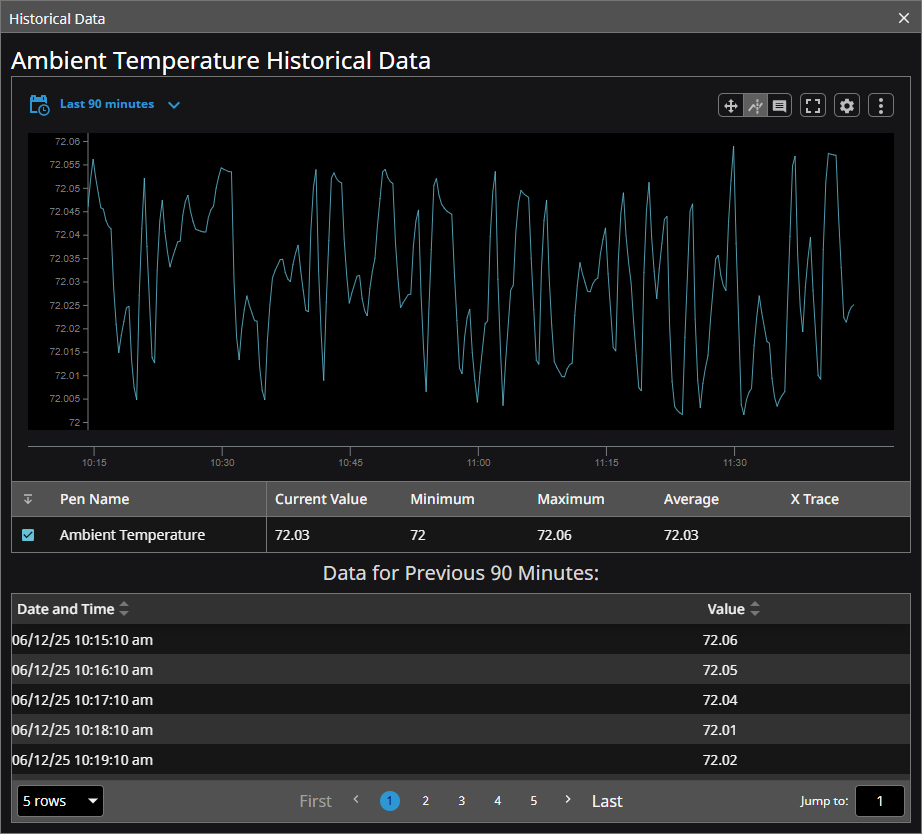Go to next page with right chevron
This screenshot has width=922, height=834.
pyautogui.click(x=568, y=800)
